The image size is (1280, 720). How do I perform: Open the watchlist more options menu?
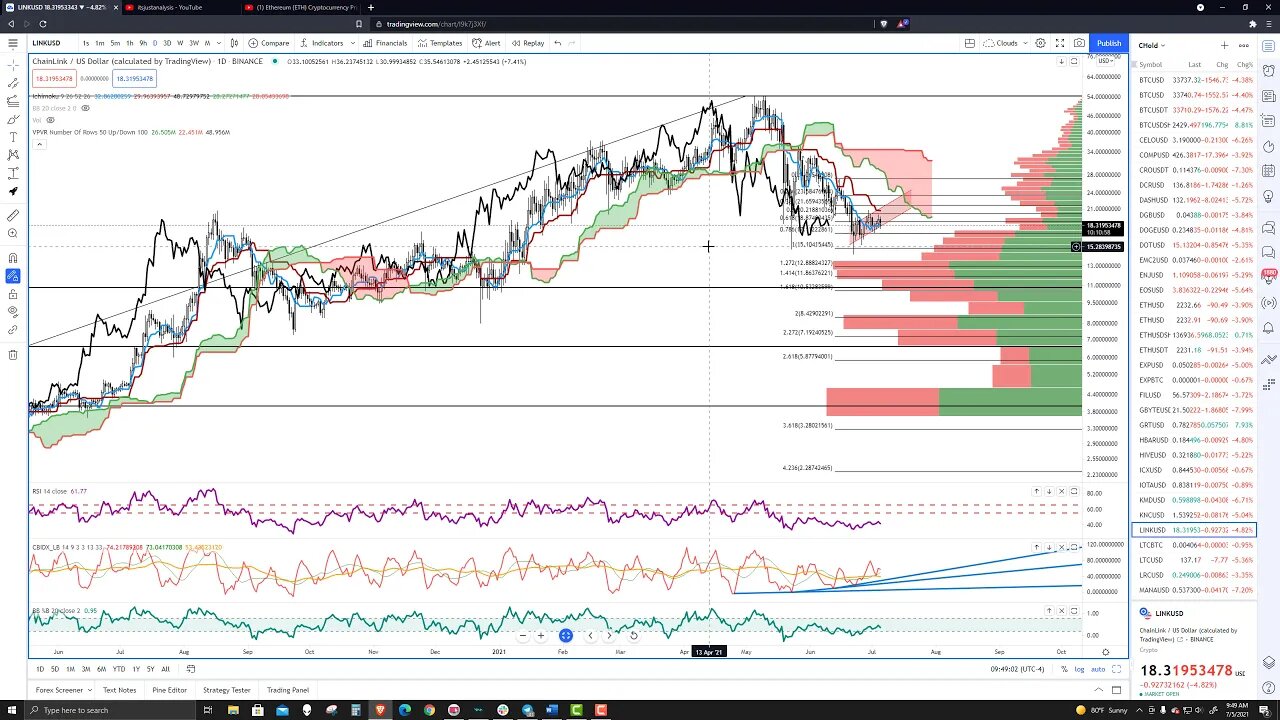[1243, 45]
